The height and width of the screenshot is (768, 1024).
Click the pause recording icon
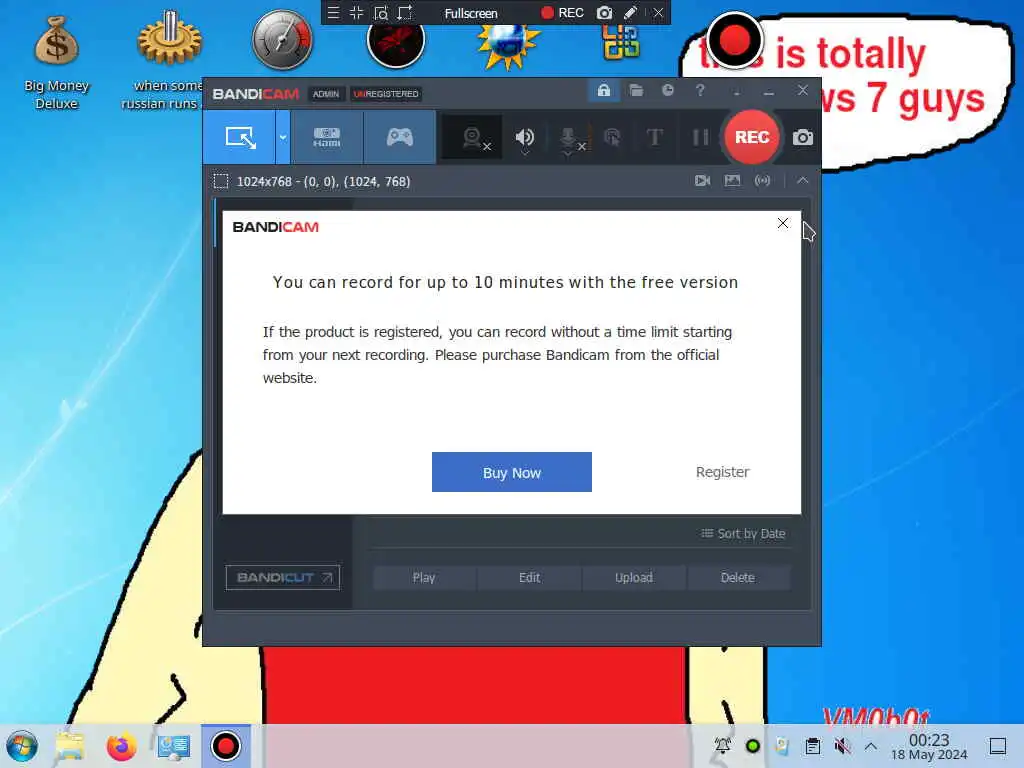pos(700,138)
